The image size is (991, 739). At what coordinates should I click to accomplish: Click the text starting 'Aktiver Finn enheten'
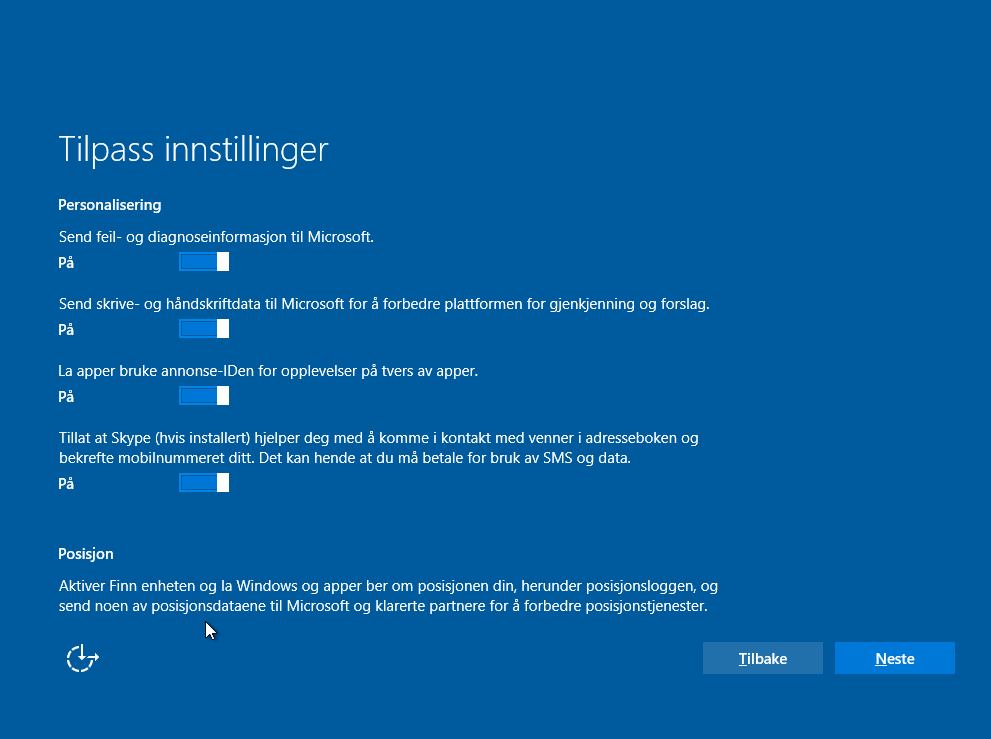pos(388,595)
